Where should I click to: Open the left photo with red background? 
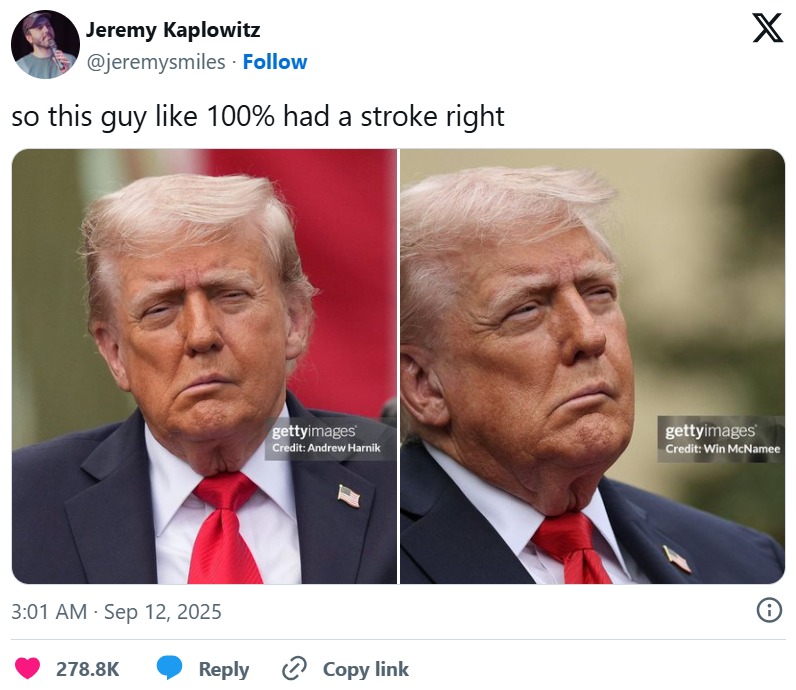pyautogui.click(x=205, y=366)
